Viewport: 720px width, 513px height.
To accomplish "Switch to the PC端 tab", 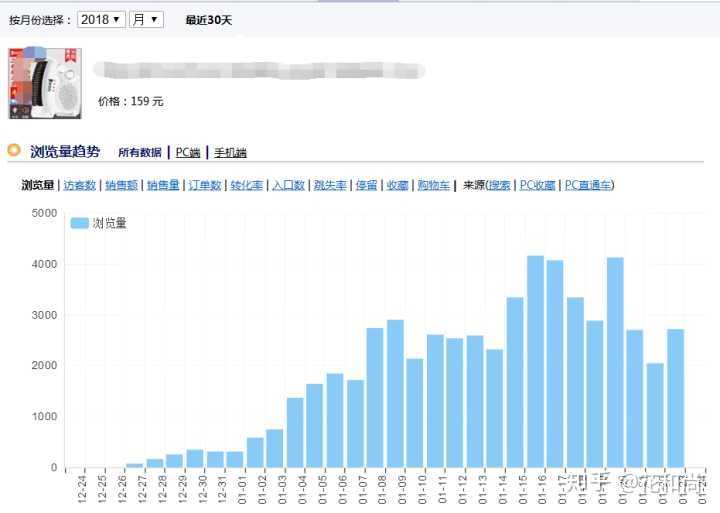I will (188, 152).
